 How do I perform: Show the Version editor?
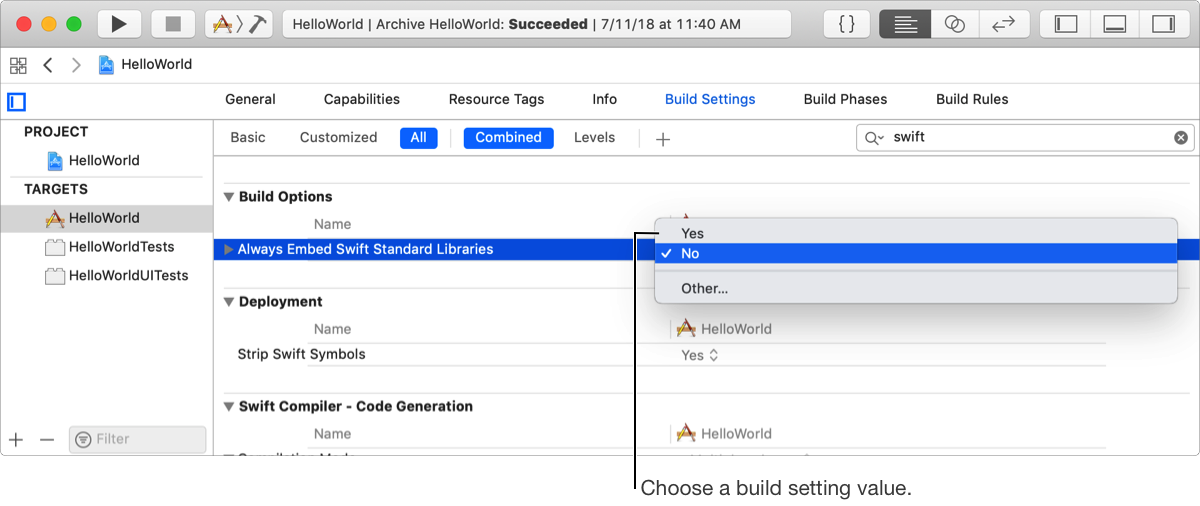[x=1003, y=24]
